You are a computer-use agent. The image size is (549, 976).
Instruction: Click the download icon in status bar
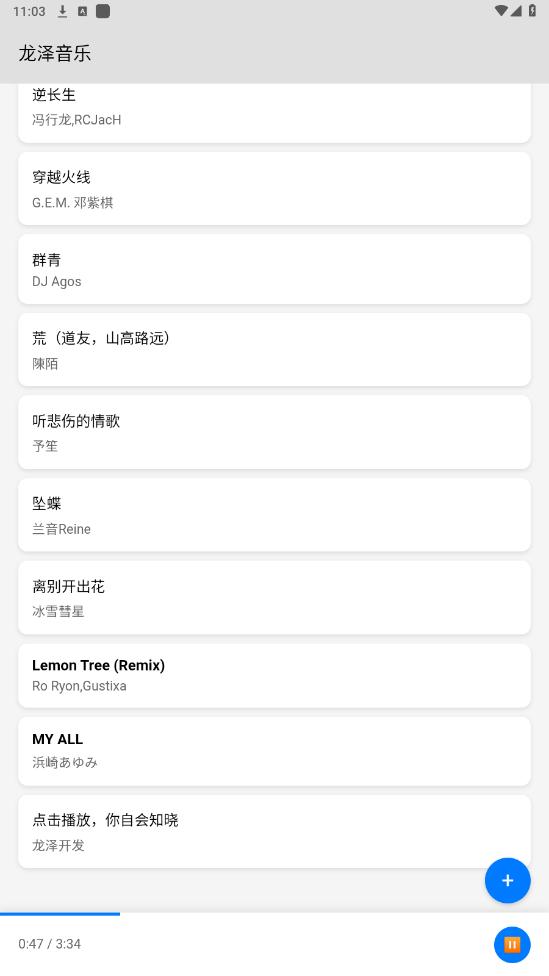pos(62,11)
